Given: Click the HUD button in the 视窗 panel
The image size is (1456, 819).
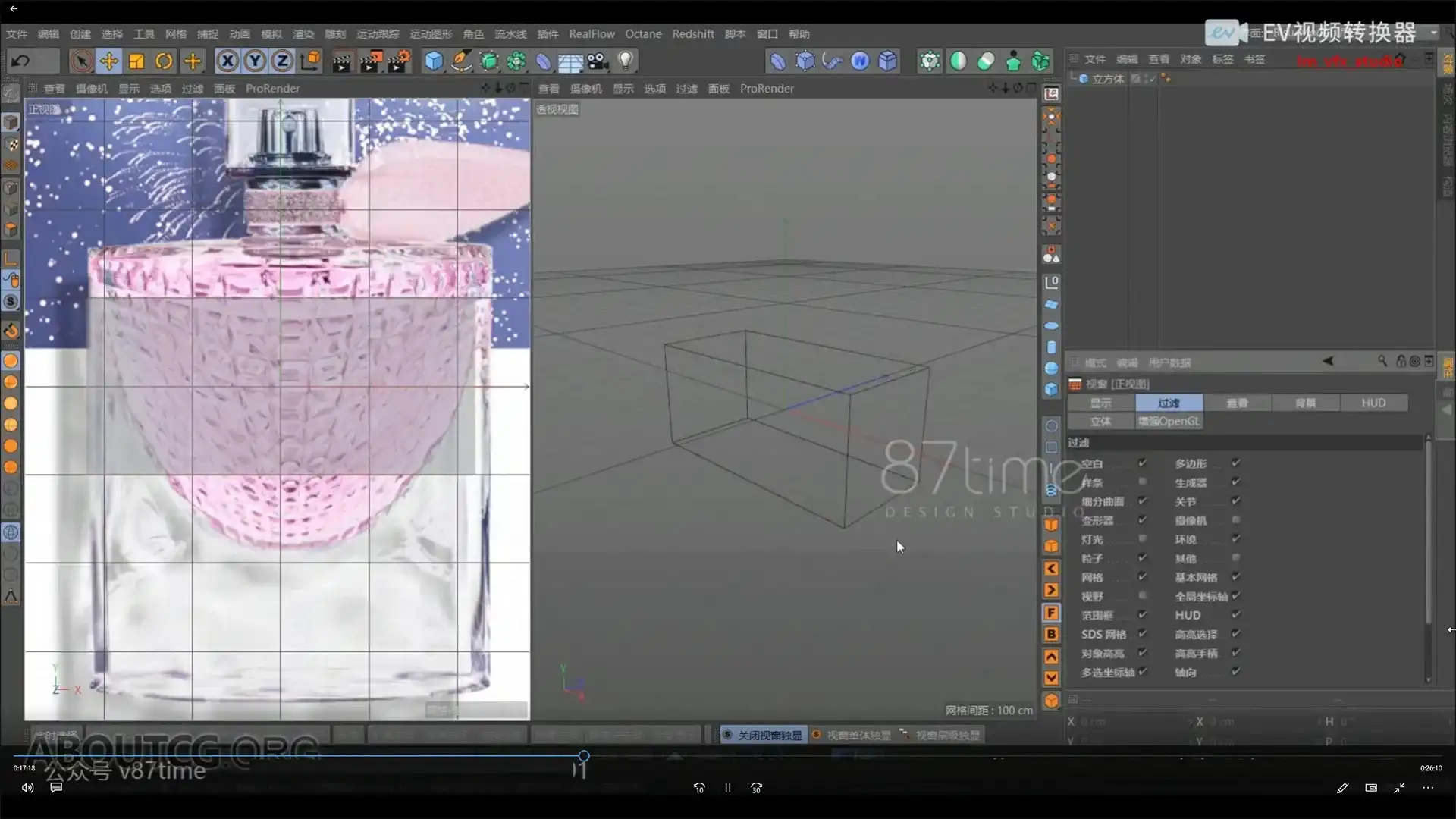Looking at the screenshot, I should click(x=1374, y=403).
